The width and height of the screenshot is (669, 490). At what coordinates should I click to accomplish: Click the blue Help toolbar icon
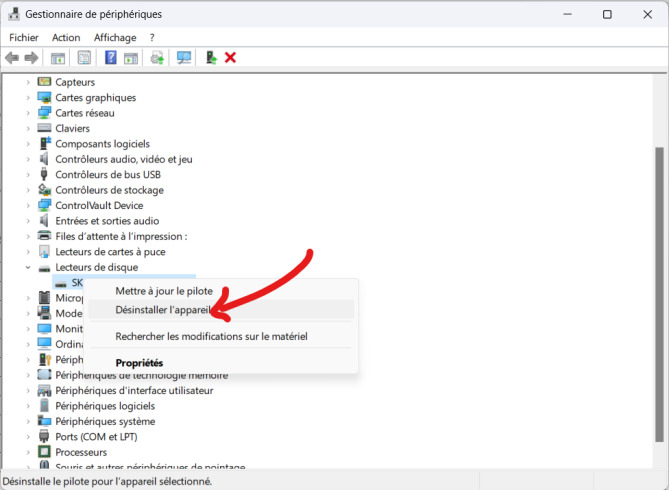[x=111, y=58]
